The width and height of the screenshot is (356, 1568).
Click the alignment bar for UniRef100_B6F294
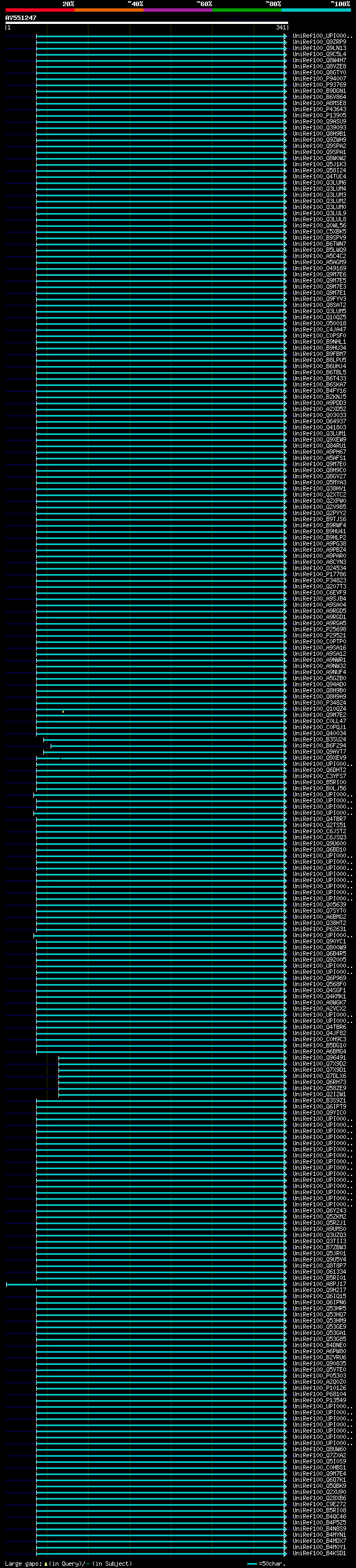tap(168, 746)
